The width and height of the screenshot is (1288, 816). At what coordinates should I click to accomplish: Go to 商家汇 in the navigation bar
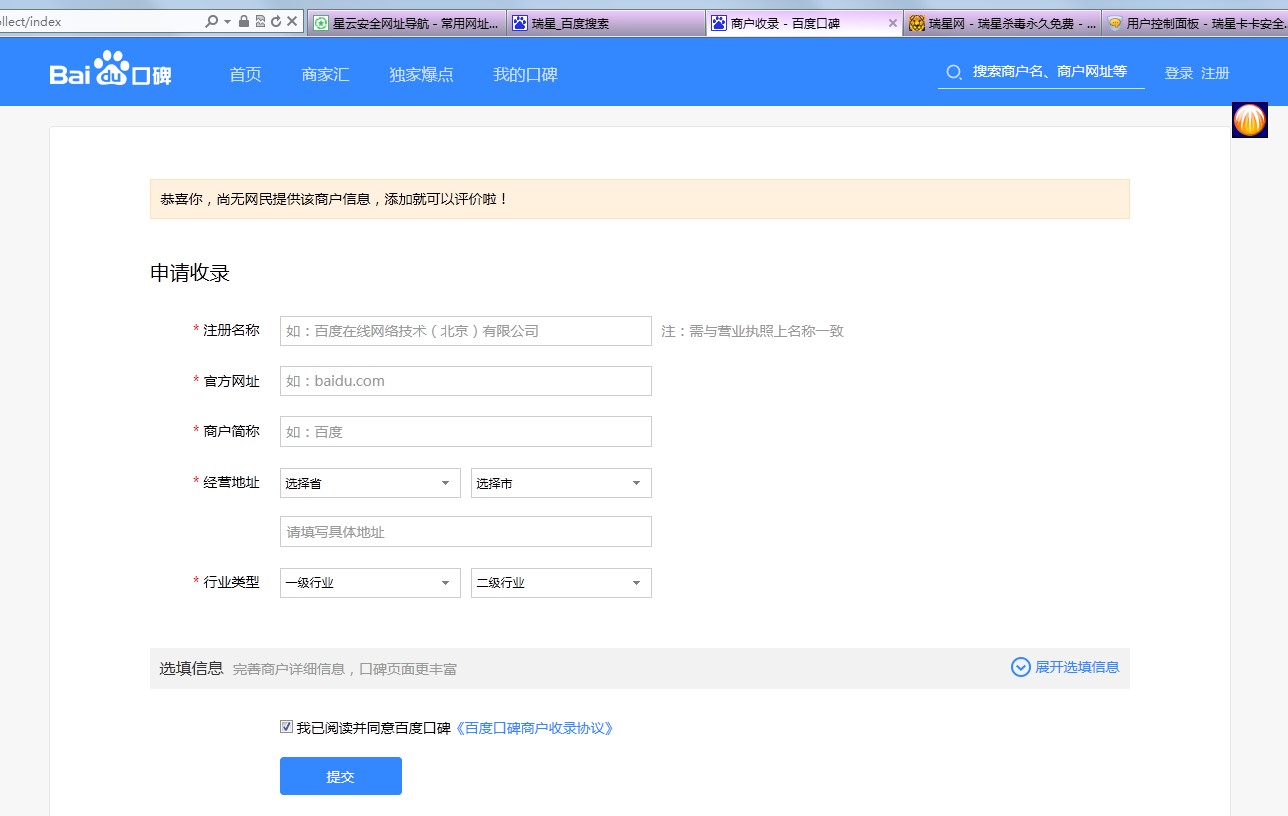coord(325,74)
